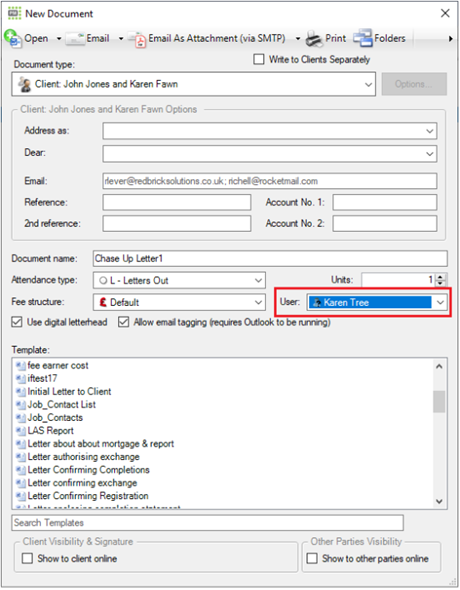Open the Folders toolbar icon
Viewport: 460px width, 590px height.
tap(363, 38)
